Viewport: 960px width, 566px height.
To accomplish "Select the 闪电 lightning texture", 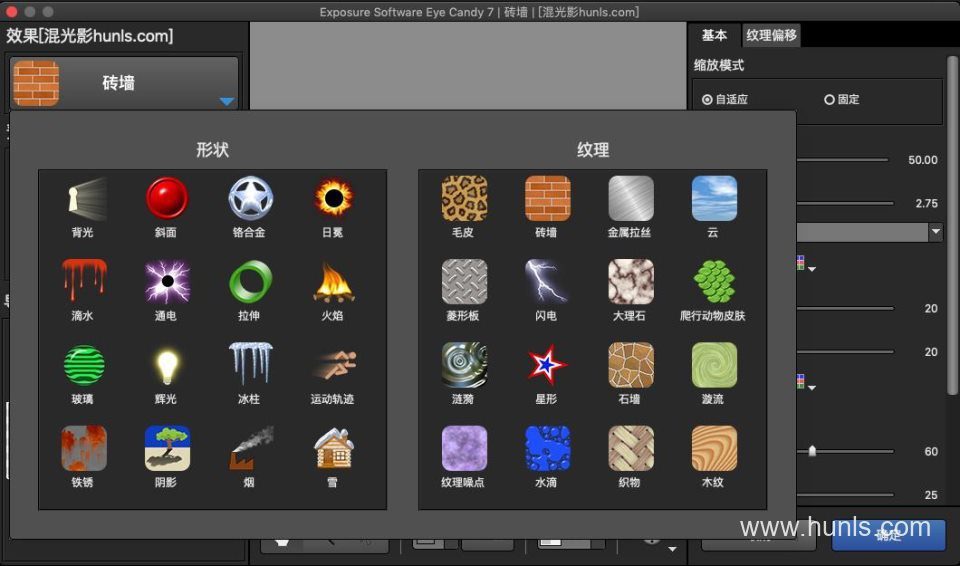I will point(547,282).
